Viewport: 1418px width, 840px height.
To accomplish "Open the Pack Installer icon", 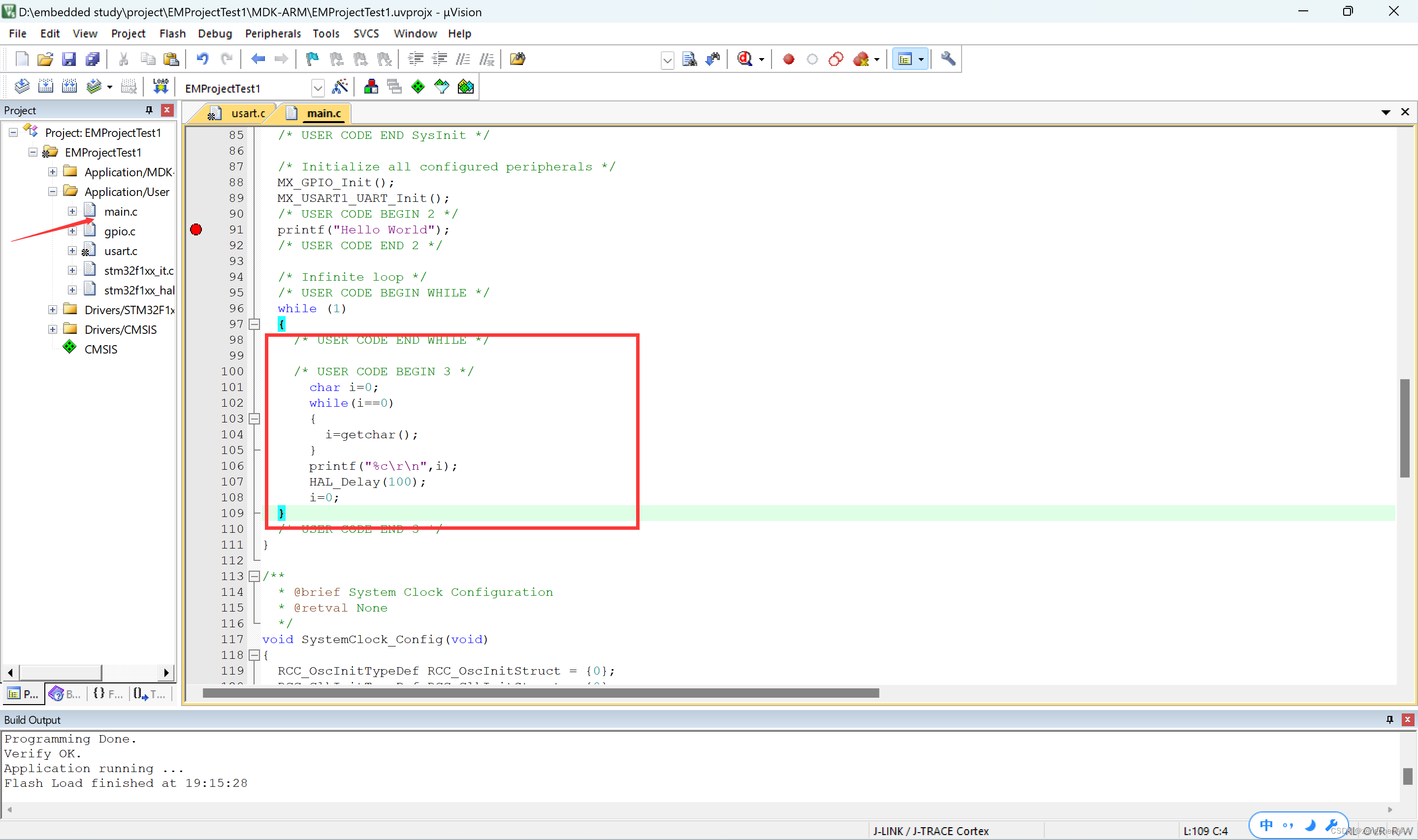I will [466, 87].
